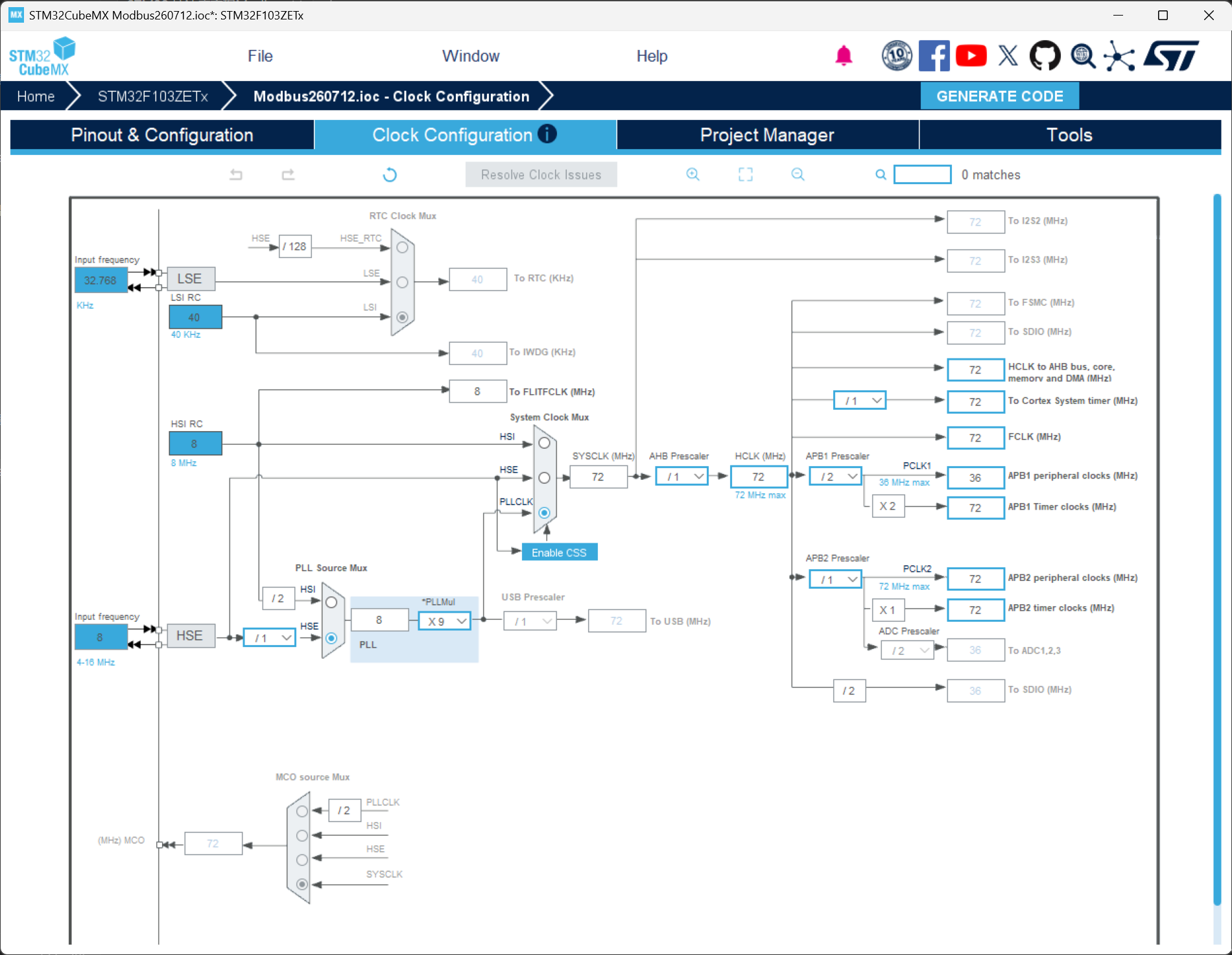Screen dimensions: 1232x955
Task: Edit the HSE input frequency field
Action: 101,637
